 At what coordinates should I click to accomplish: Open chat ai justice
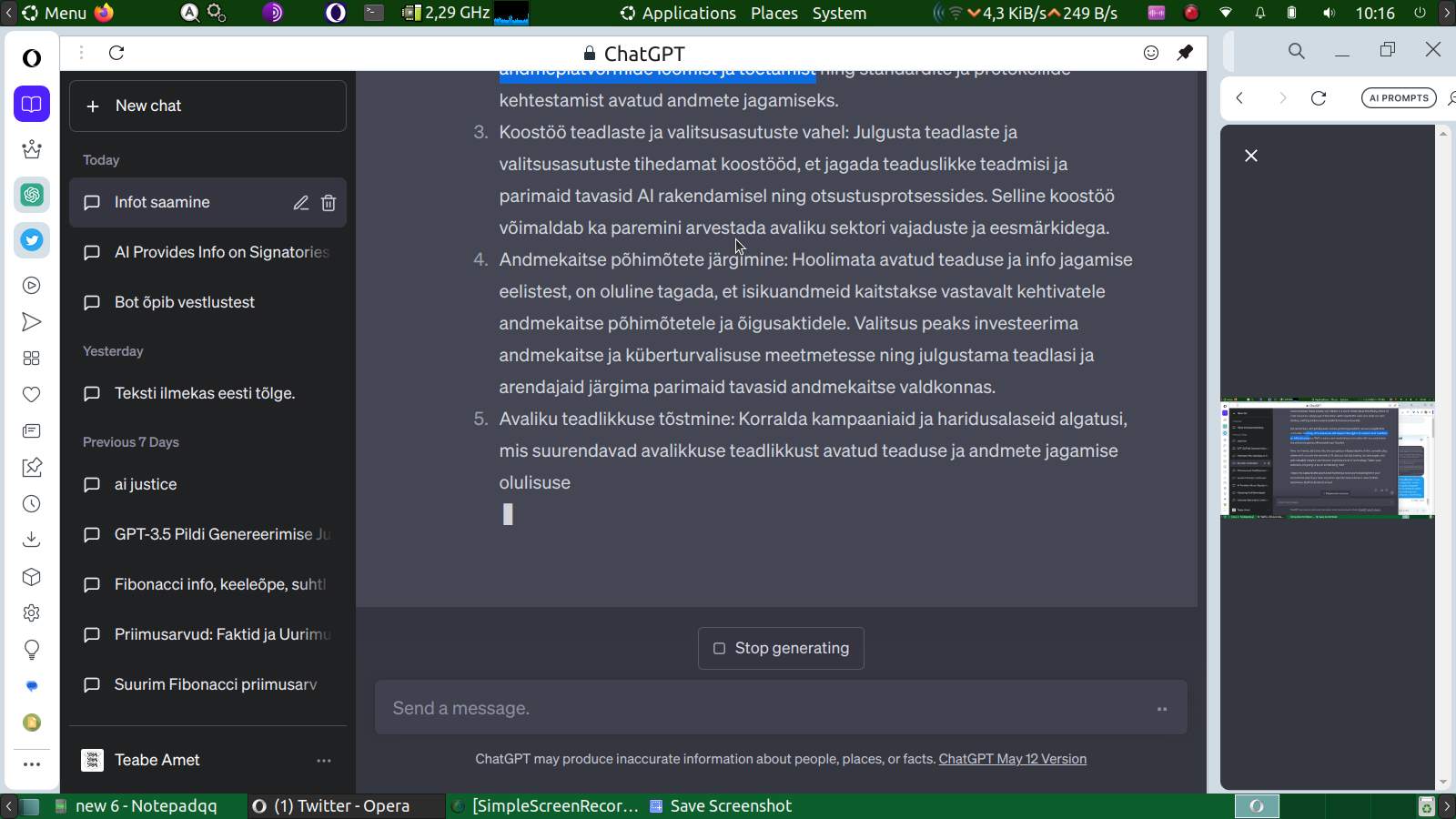[x=207, y=484]
